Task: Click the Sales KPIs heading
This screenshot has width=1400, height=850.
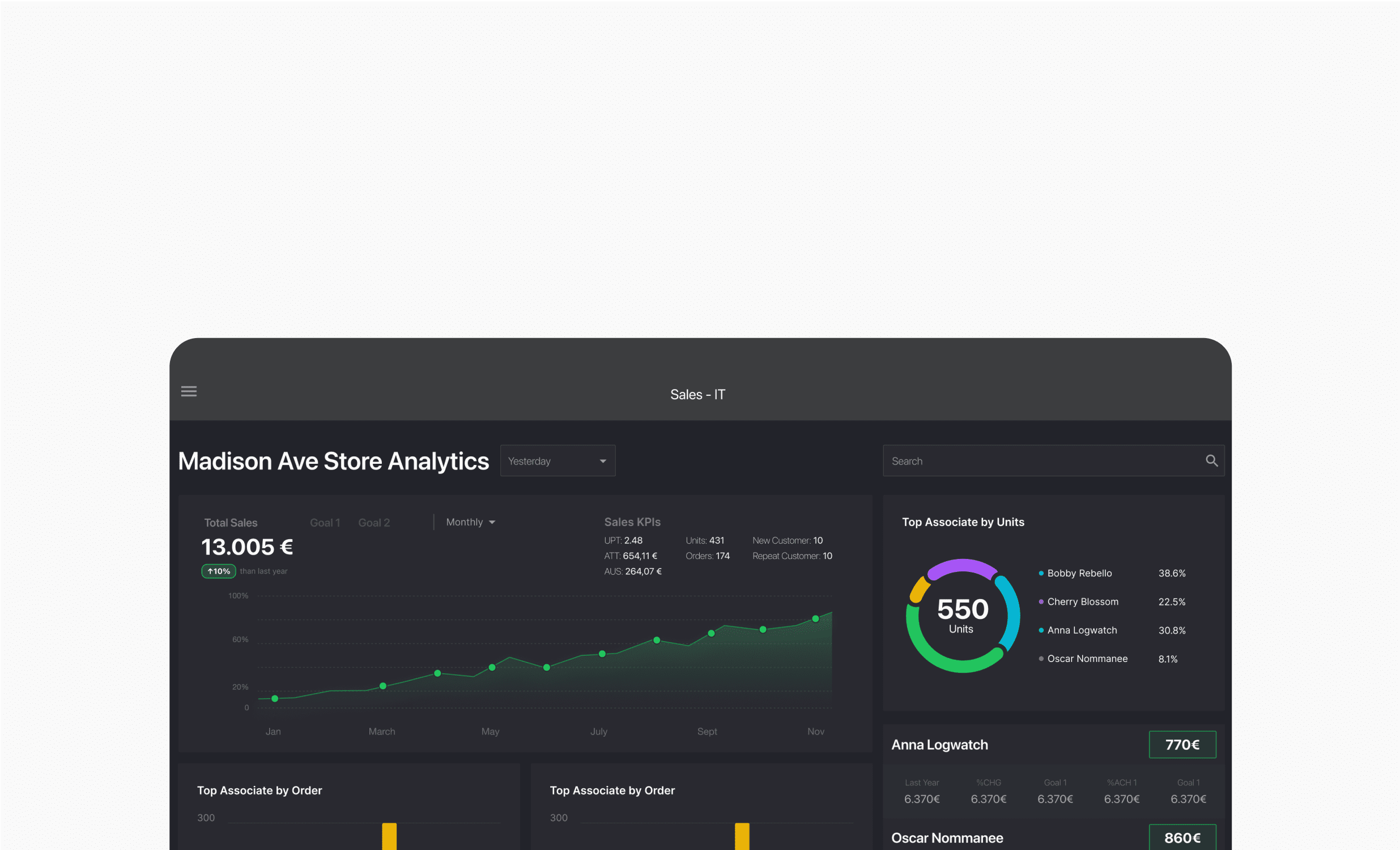Action: 632,522
